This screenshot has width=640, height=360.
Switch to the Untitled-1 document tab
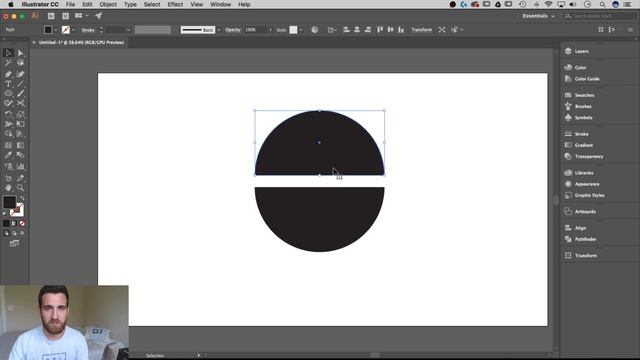[81, 42]
